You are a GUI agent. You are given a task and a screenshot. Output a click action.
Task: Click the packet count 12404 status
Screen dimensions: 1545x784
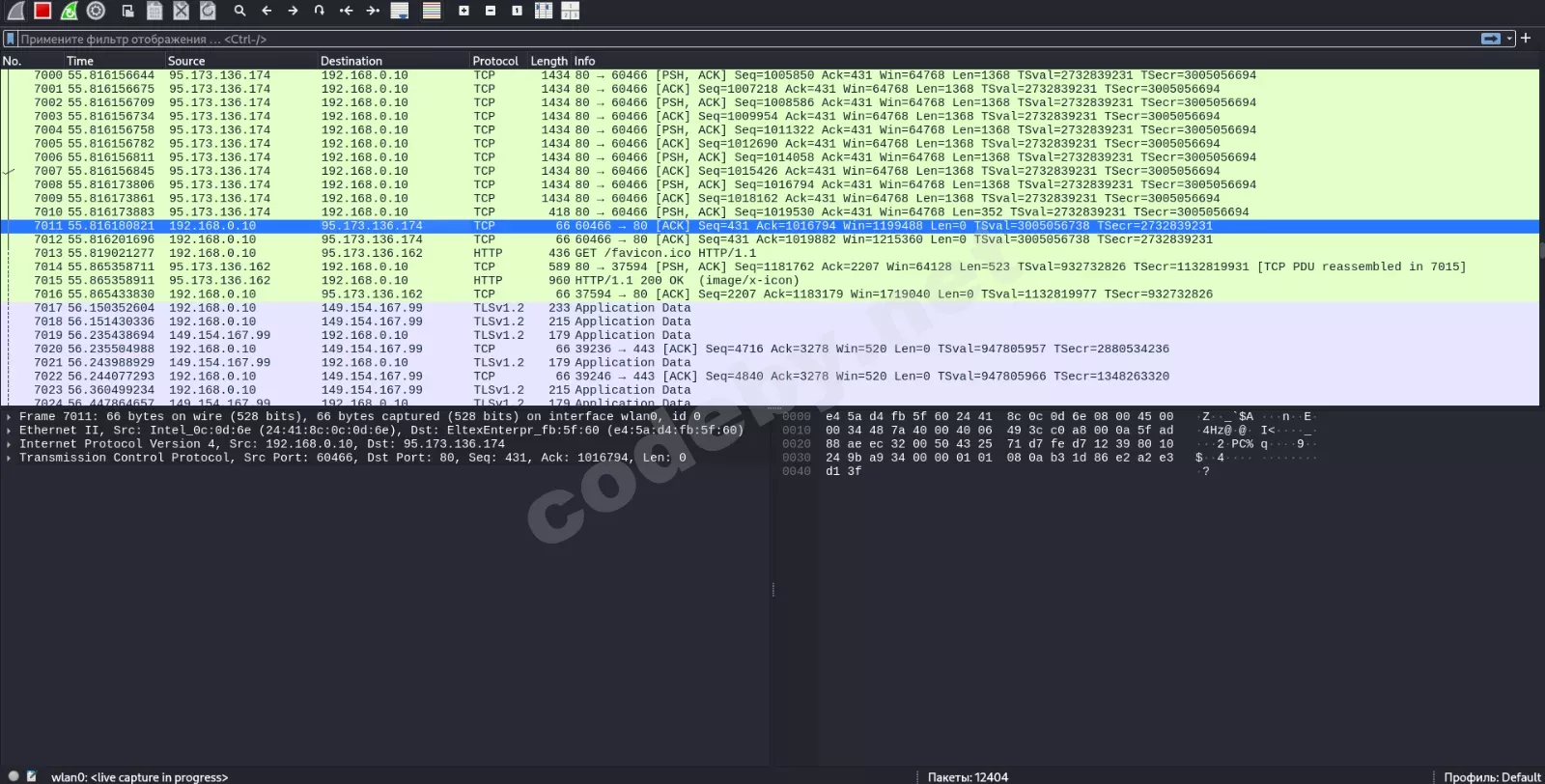pos(968,777)
